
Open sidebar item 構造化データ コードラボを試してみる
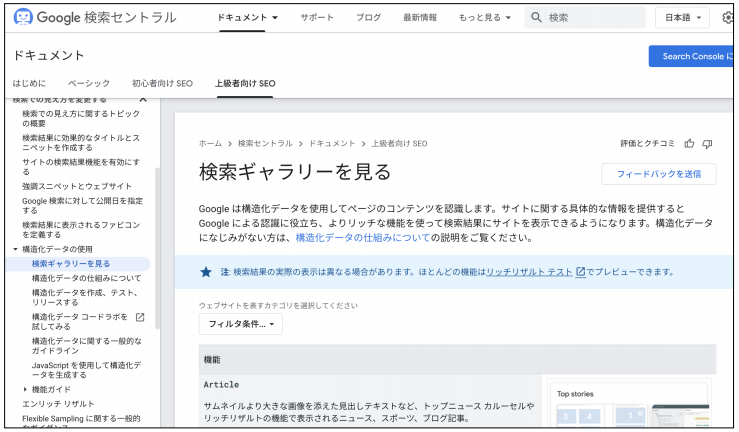(80, 322)
